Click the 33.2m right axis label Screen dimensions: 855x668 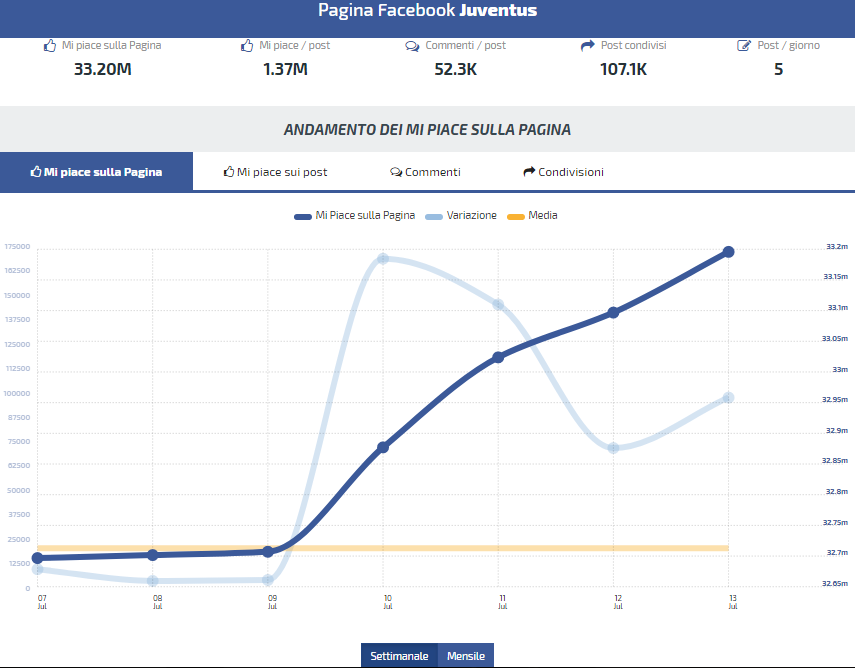click(x=837, y=246)
